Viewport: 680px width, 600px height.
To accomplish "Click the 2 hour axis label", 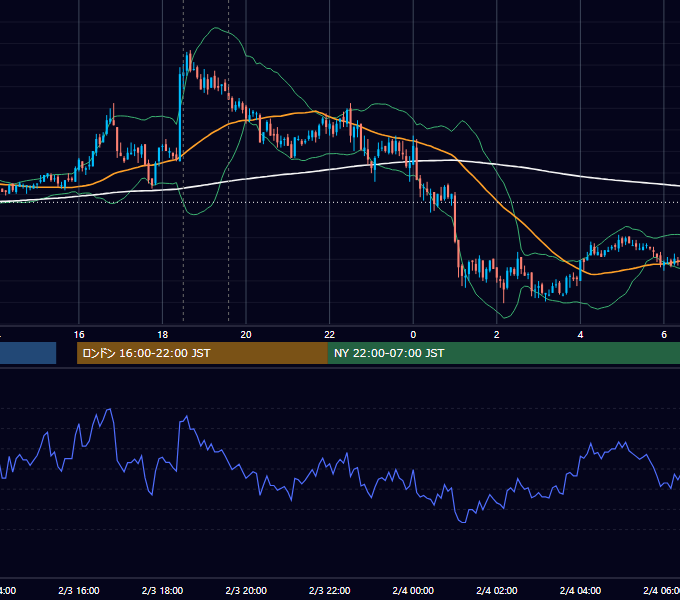I will click(497, 335).
